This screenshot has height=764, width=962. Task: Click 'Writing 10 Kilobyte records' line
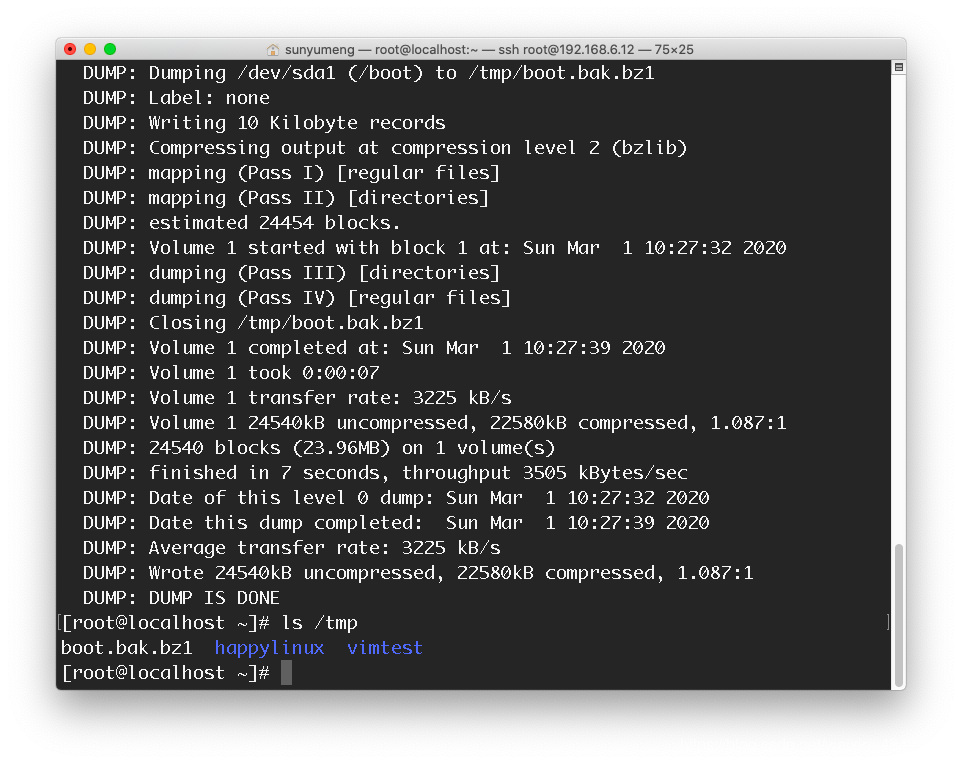pyautogui.click(x=264, y=123)
